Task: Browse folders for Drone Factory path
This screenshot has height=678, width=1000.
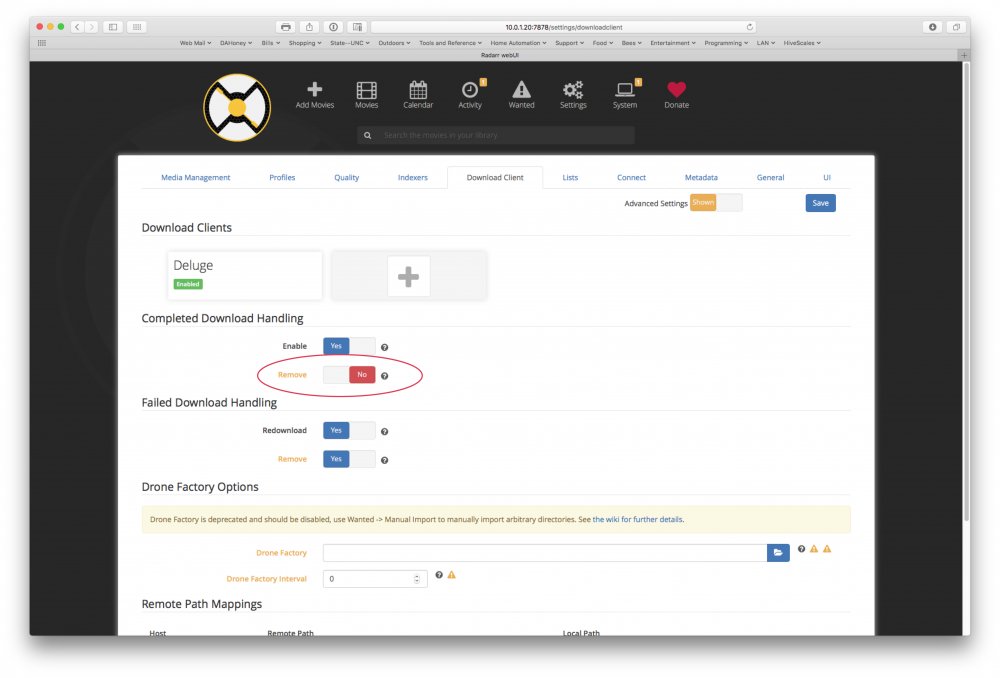Action: pos(778,552)
